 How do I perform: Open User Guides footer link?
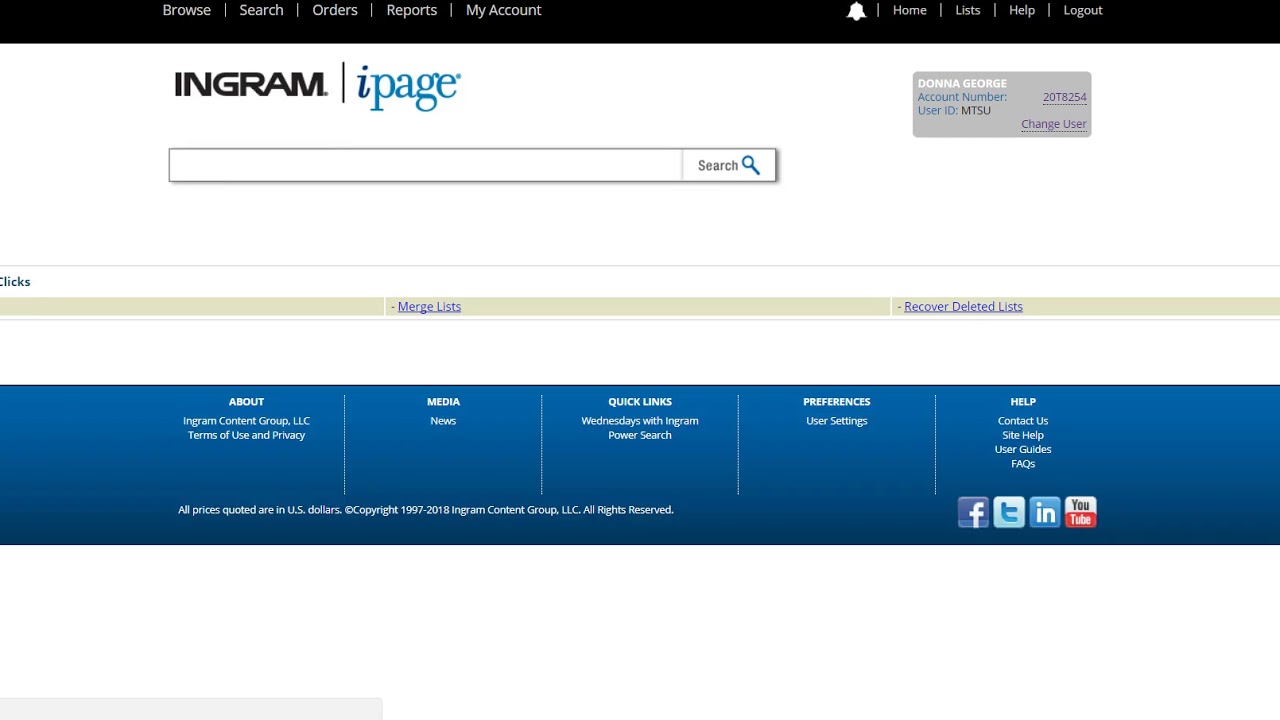(1023, 449)
